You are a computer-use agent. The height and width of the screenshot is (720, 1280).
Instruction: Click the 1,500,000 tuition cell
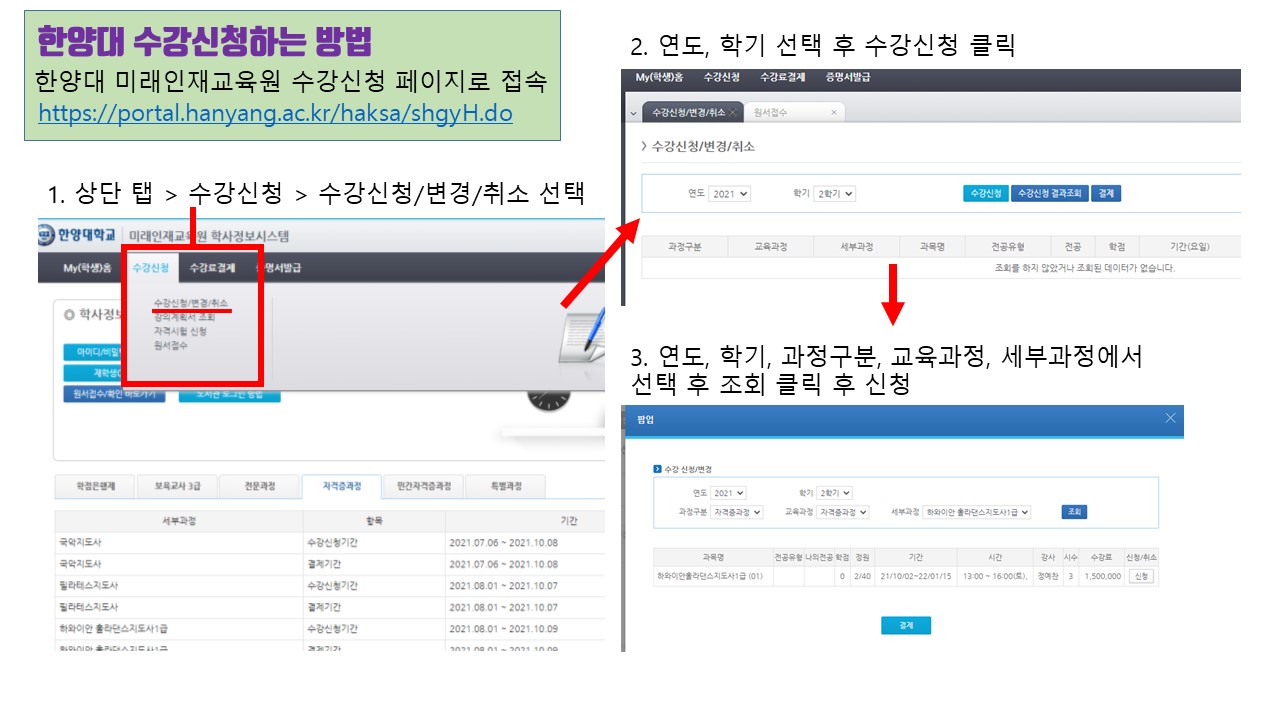click(1102, 577)
